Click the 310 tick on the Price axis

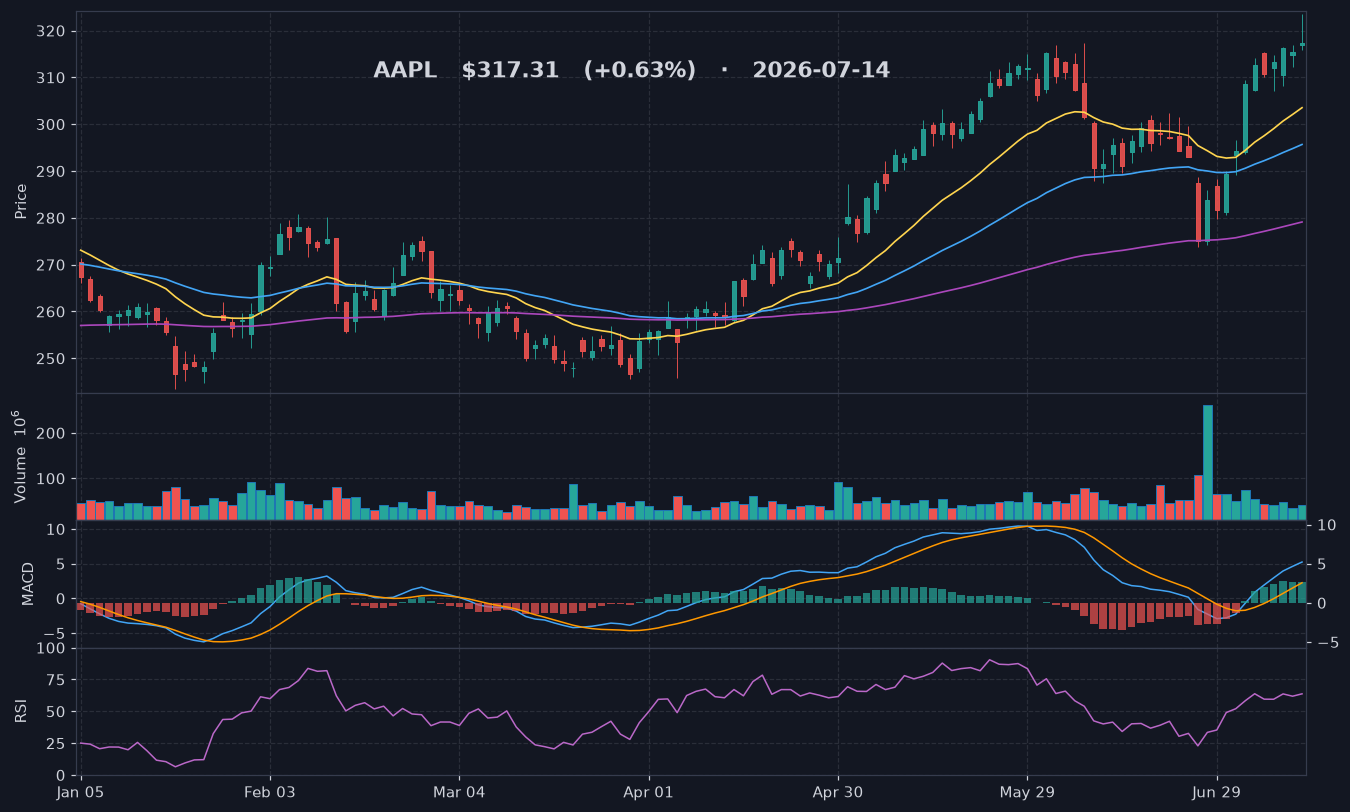(52, 78)
